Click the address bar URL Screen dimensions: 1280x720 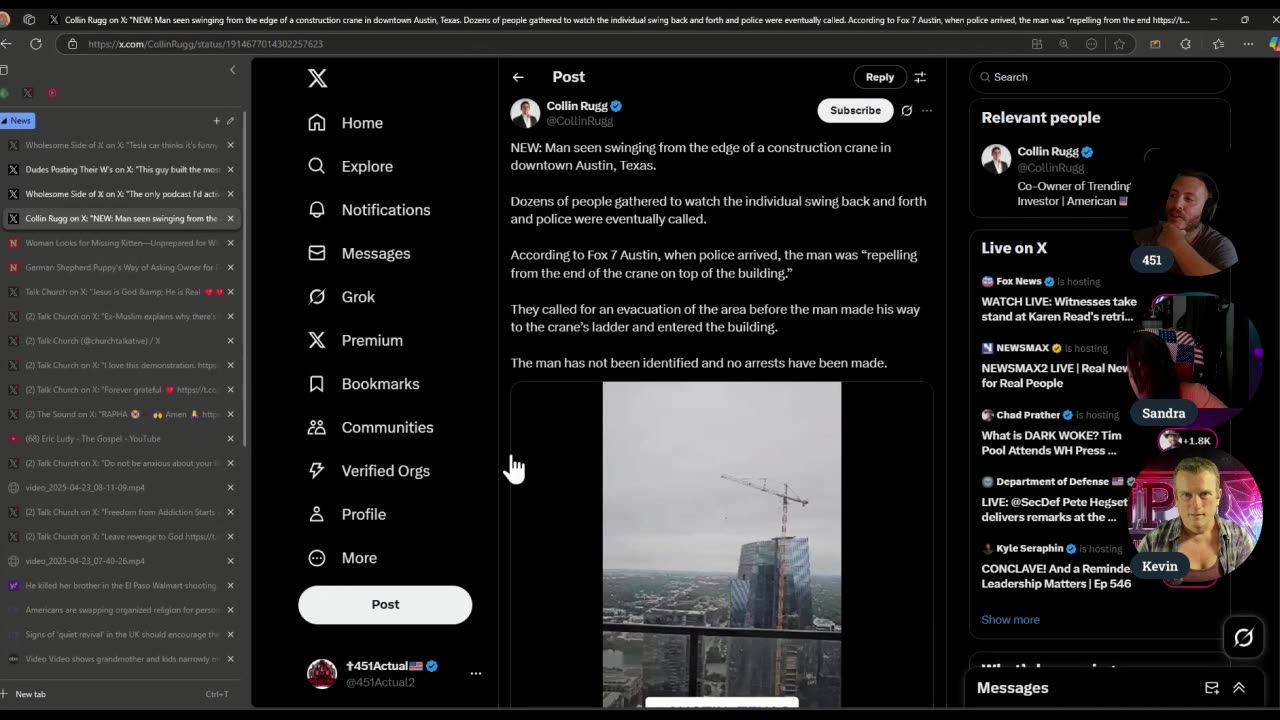(x=205, y=44)
